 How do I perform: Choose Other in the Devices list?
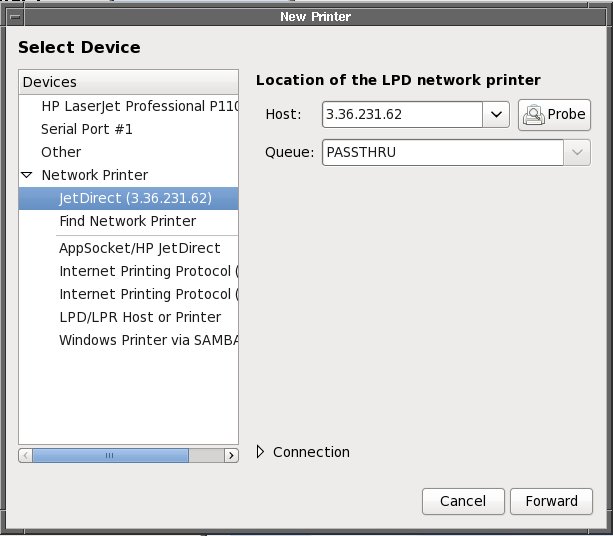point(61,152)
